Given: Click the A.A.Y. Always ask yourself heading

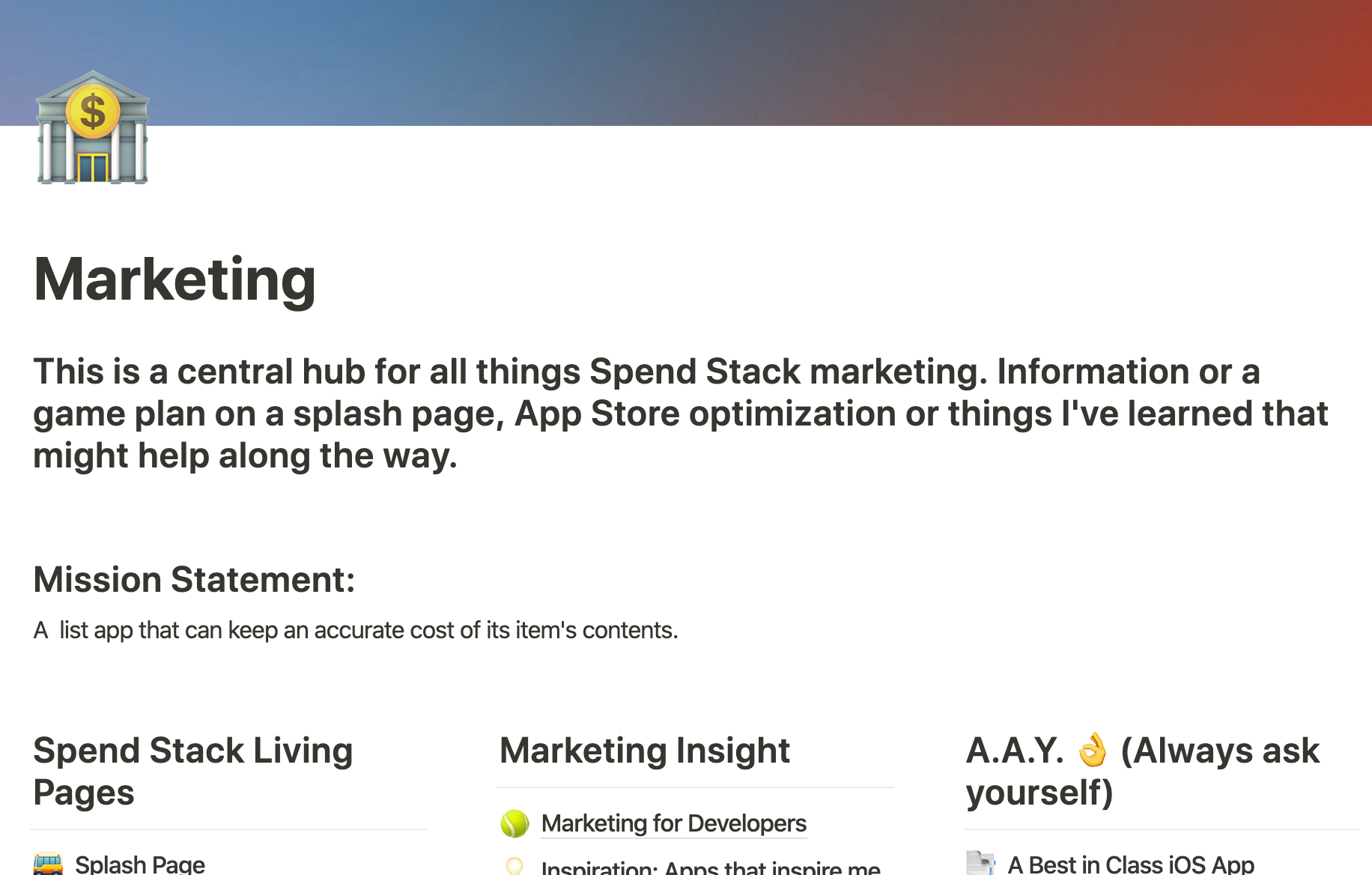Looking at the screenshot, I should pos(1142,771).
